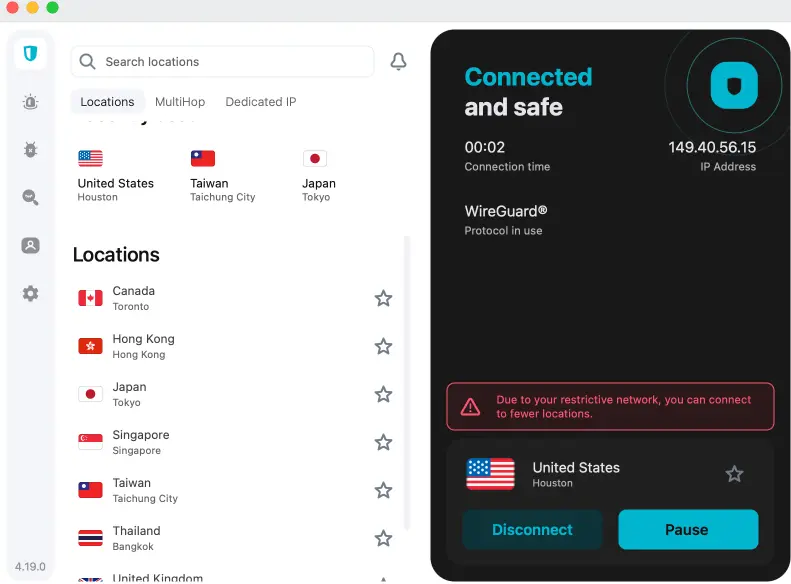Click the locations list scrollbar
The image size is (791, 584).
407,383
